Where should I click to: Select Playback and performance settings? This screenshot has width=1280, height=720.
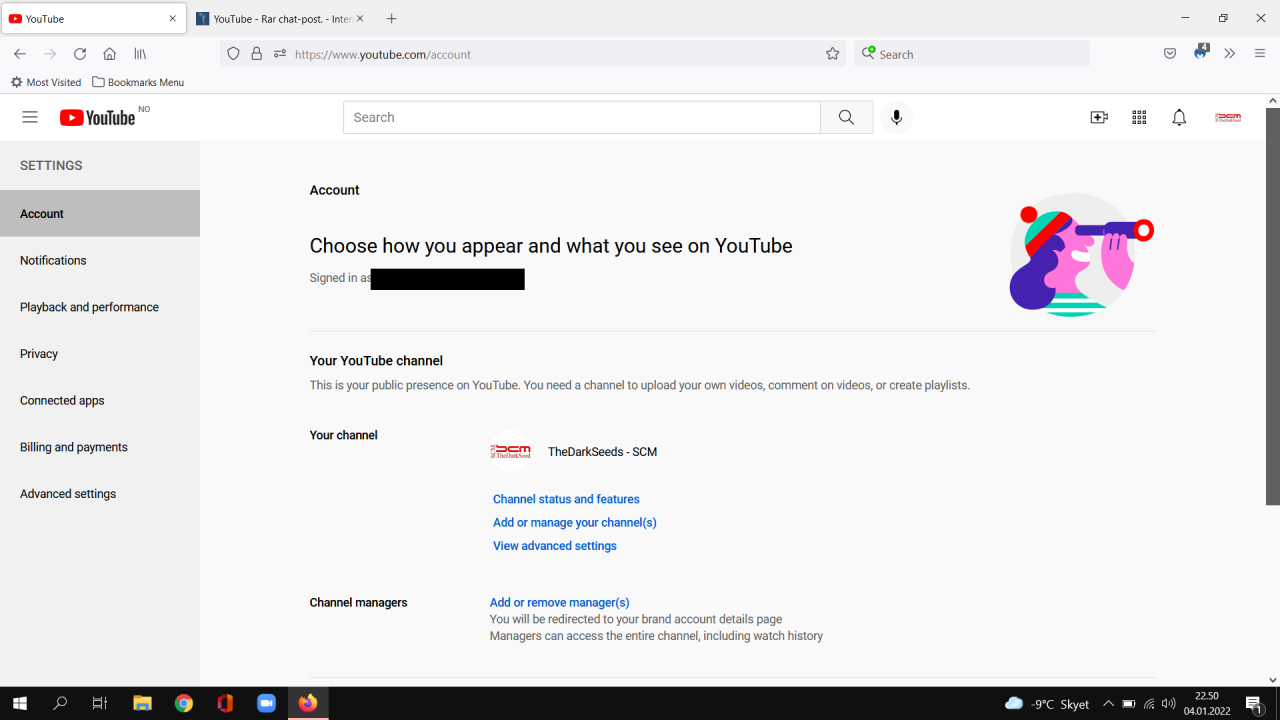(x=89, y=307)
